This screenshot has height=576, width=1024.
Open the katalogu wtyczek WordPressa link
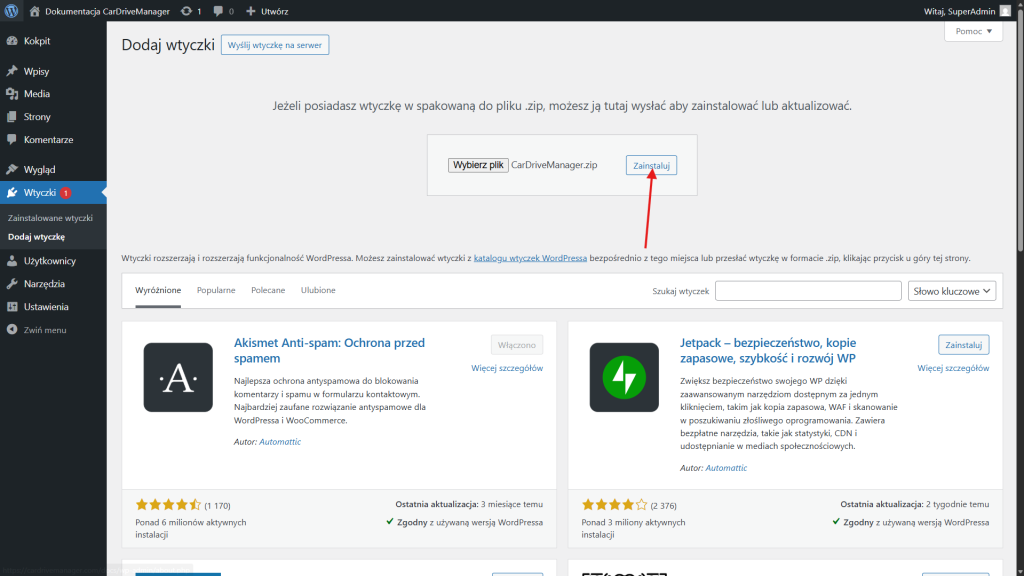(530, 258)
